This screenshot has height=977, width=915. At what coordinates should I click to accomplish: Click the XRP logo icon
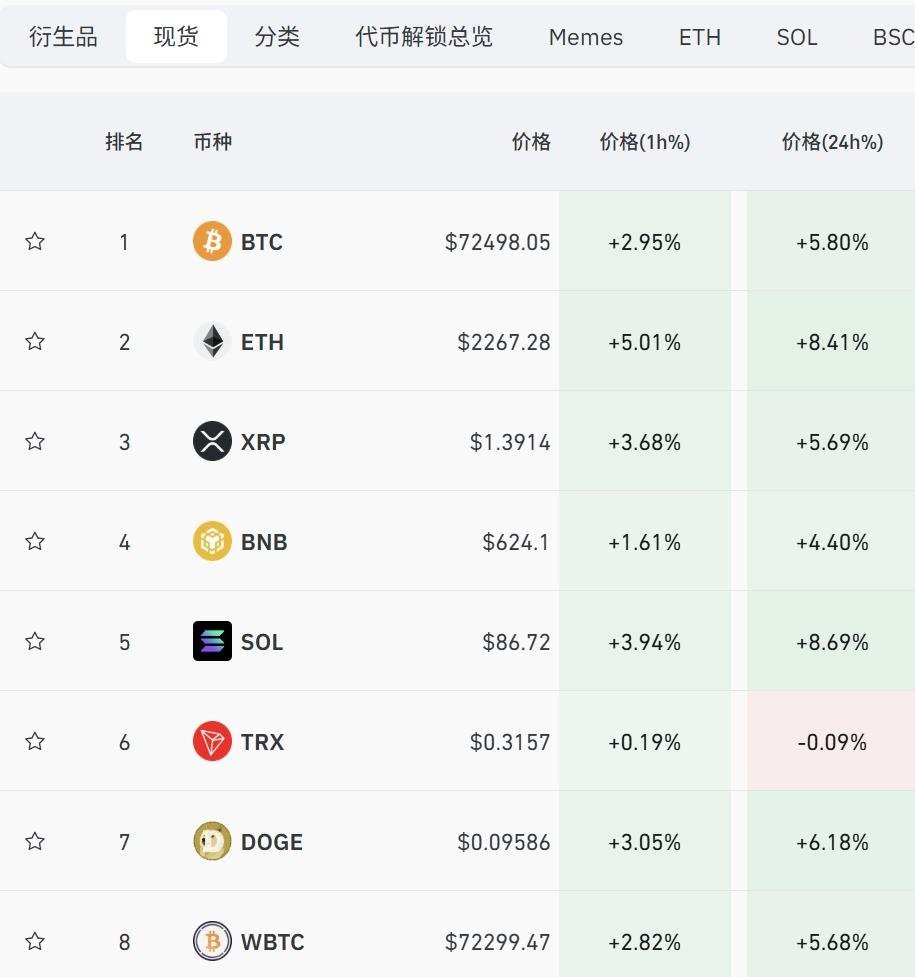point(210,441)
